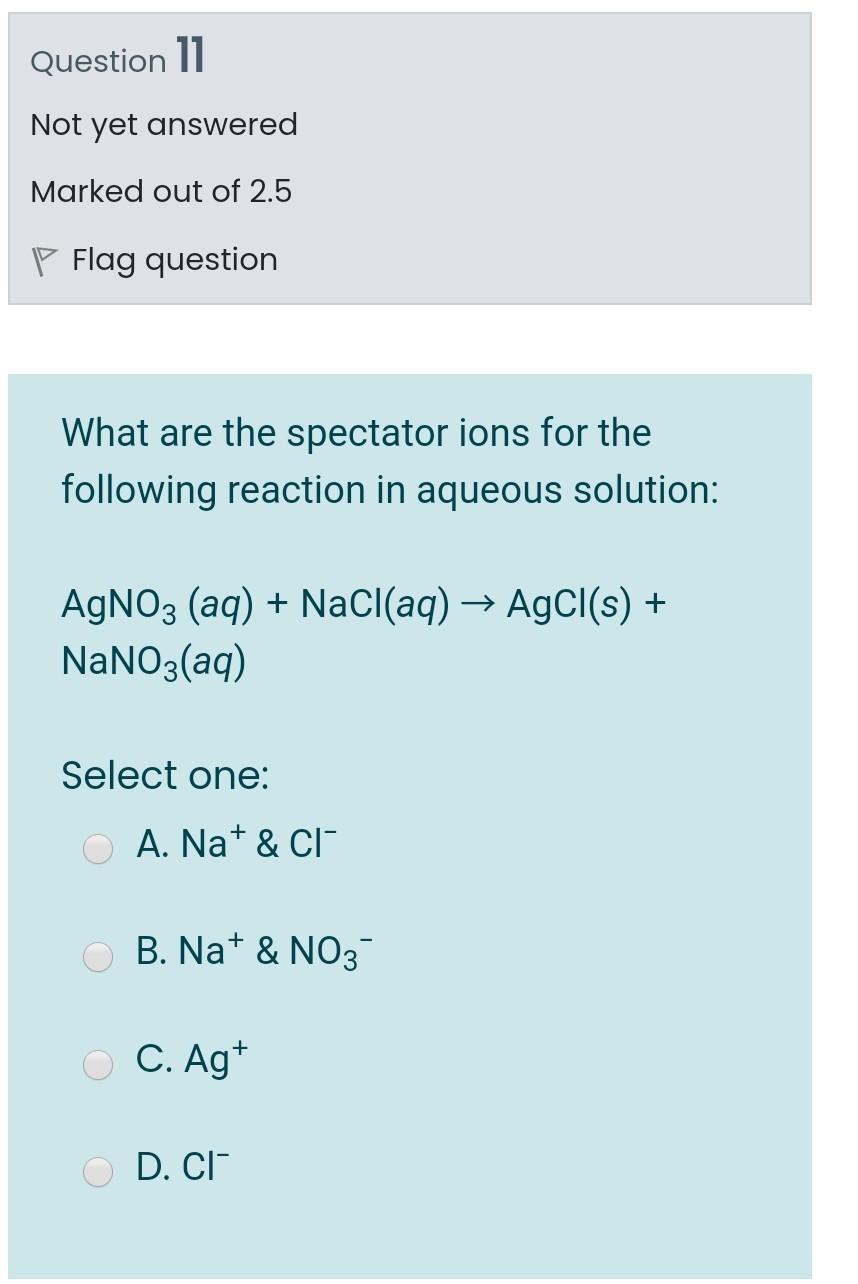The image size is (858, 1284).
Task: Click the Question heading word
Action: pyautogui.click(x=98, y=62)
